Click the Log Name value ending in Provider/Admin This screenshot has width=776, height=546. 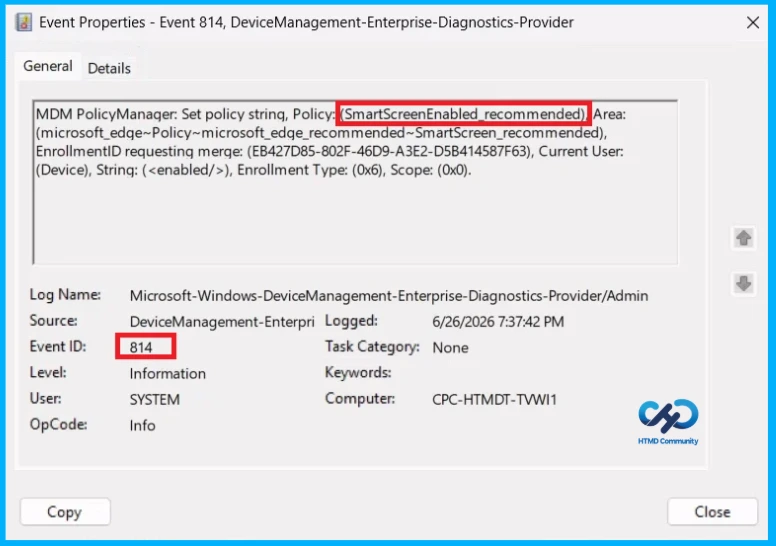pyautogui.click(x=389, y=296)
